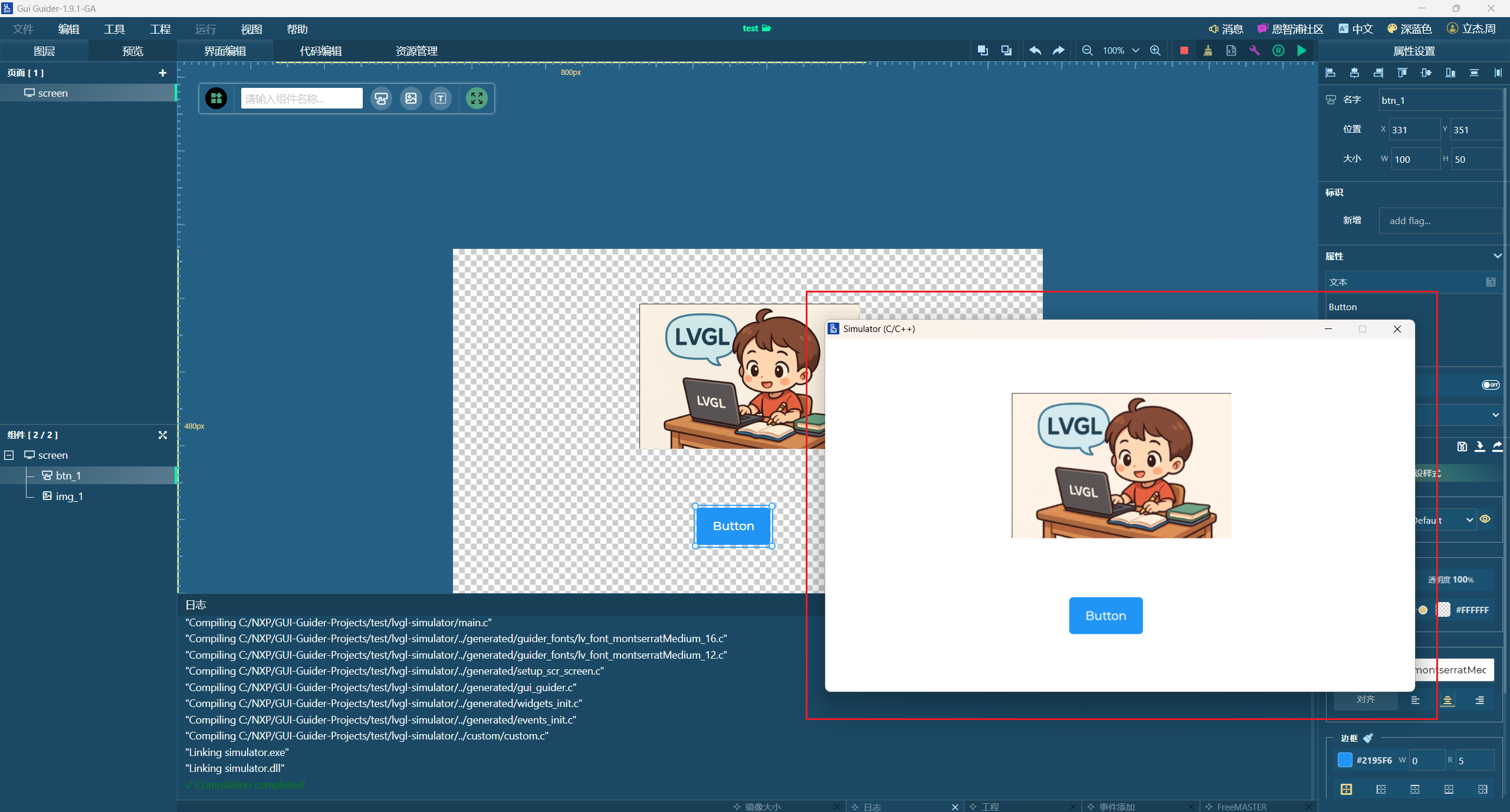This screenshot has height=812, width=1510.
Task: Align widgets to vertical middle
Action: pyautogui.click(x=1426, y=73)
